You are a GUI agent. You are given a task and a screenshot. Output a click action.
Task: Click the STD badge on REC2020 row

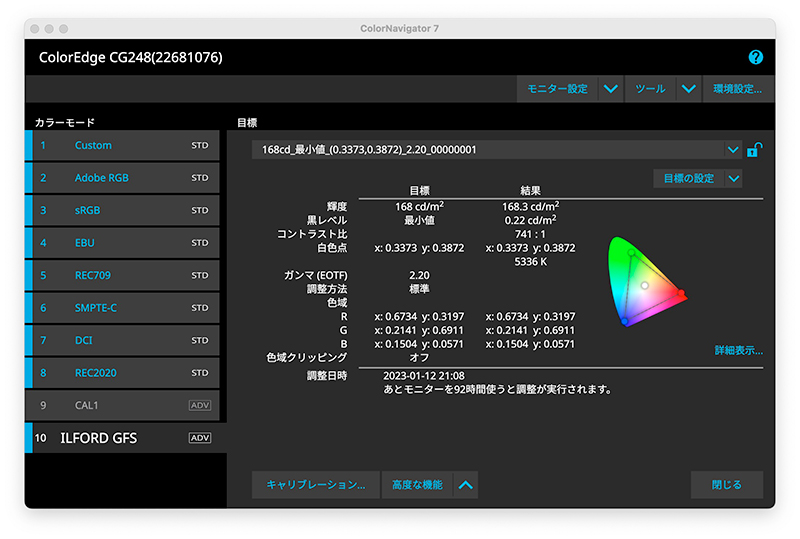point(200,373)
